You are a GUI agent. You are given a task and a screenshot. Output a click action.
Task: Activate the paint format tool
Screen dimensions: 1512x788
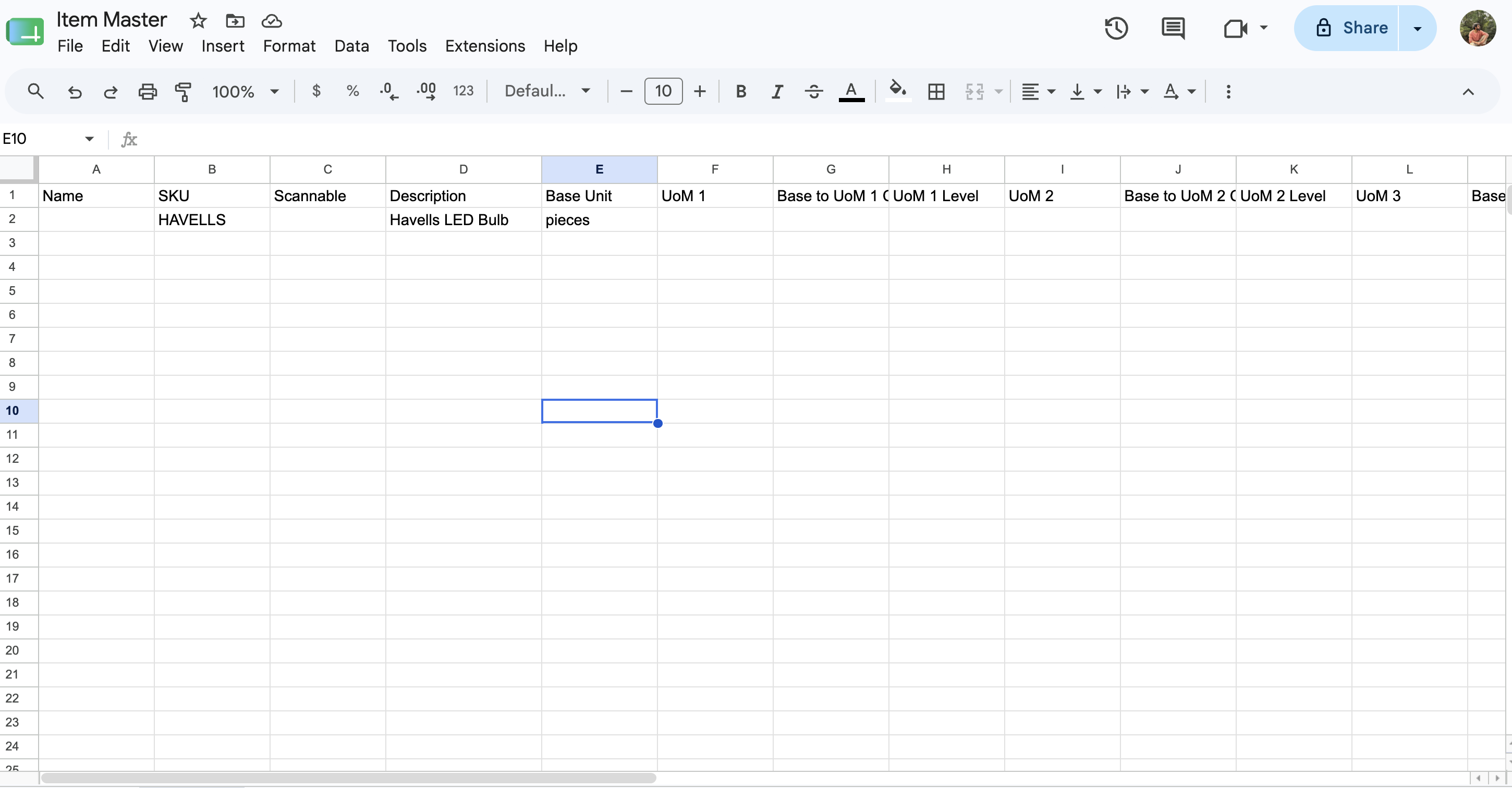(183, 92)
